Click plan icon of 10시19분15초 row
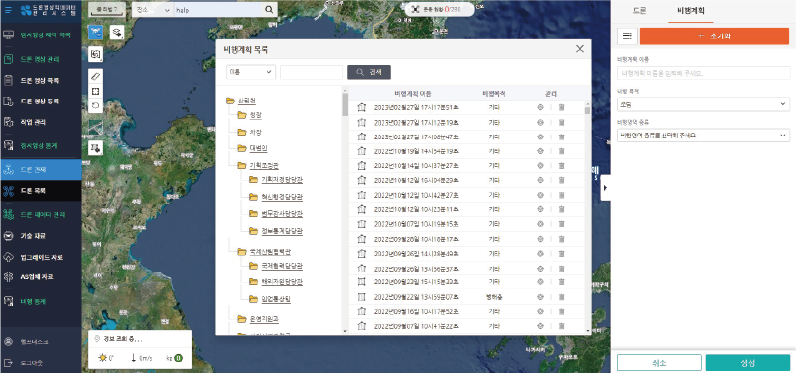The height and width of the screenshot is (374, 796). (361, 224)
